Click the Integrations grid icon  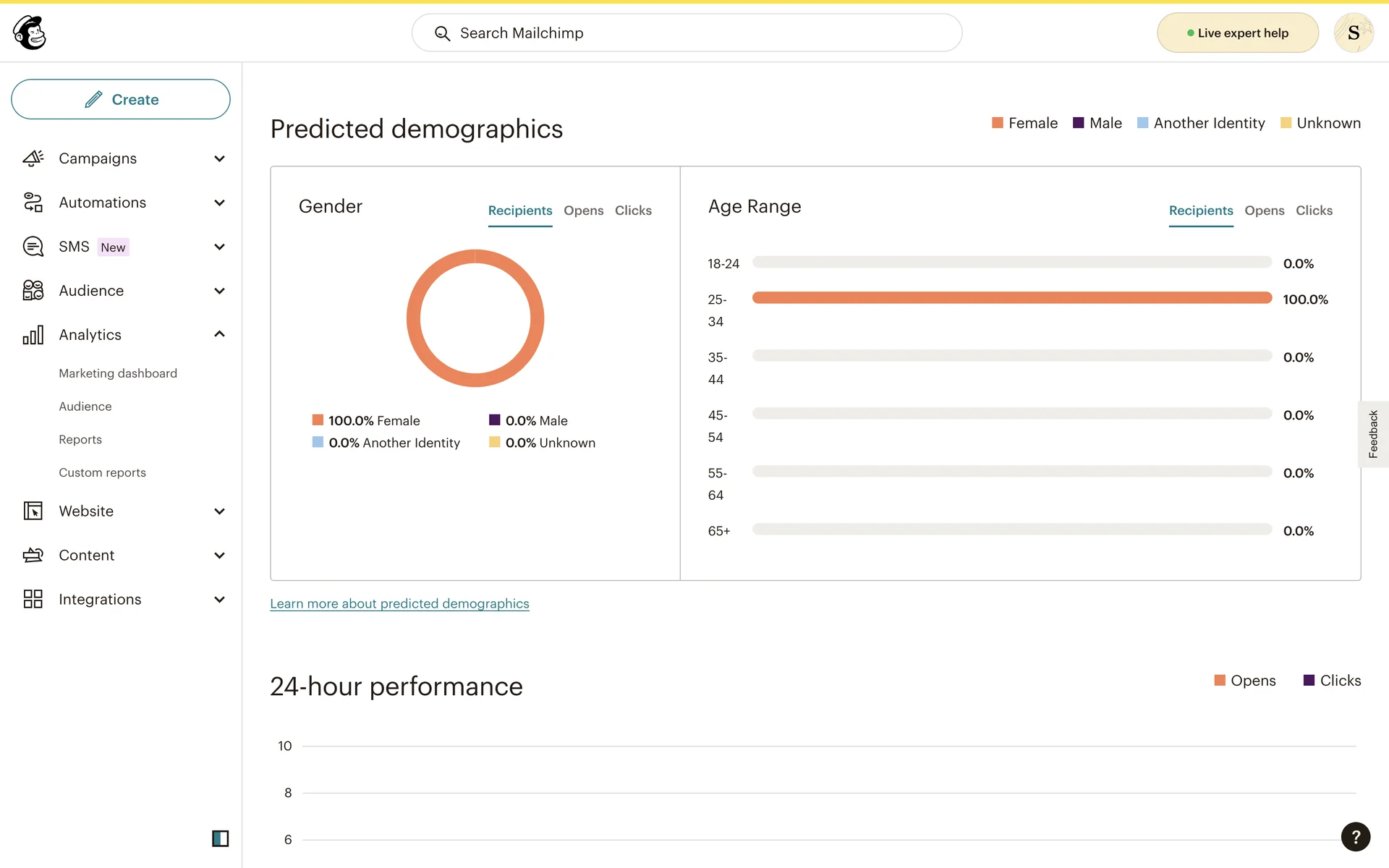click(x=33, y=599)
